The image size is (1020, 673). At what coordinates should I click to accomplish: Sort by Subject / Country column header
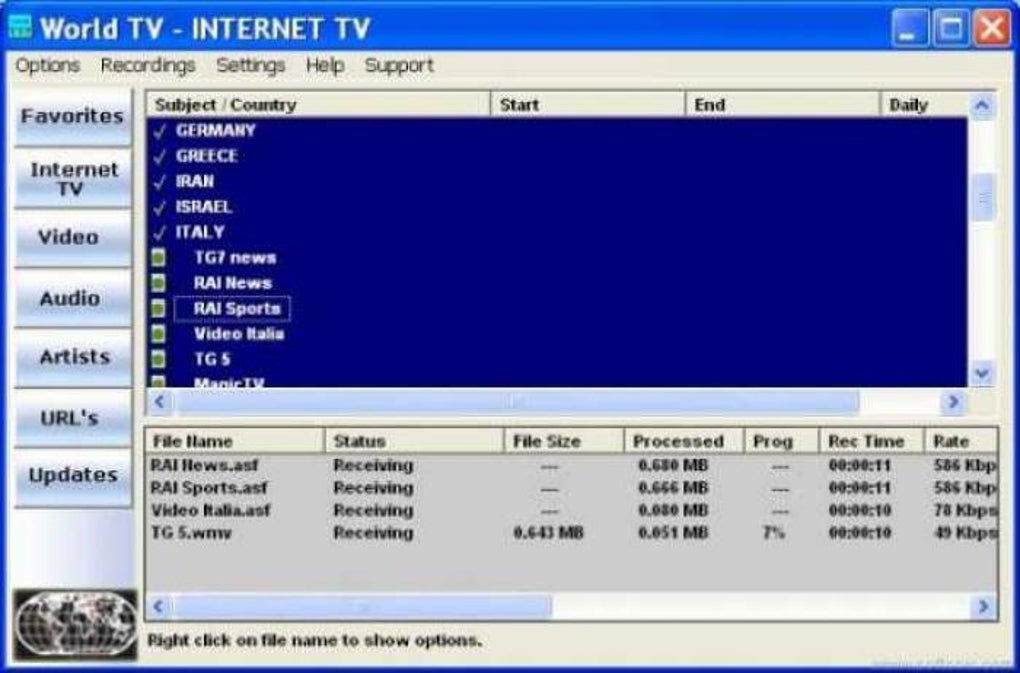pyautogui.click(x=318, y=105)
